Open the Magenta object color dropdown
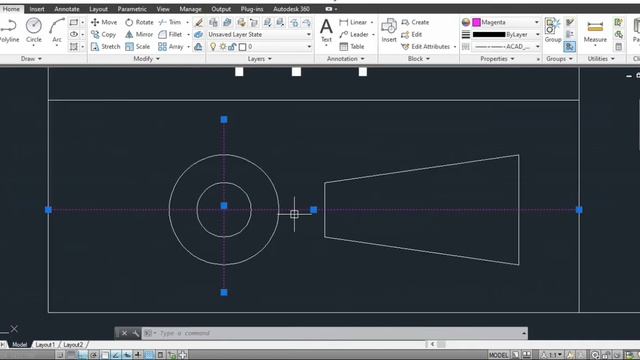The height and width of the screenshot is (360, 640). coord(506,22)
